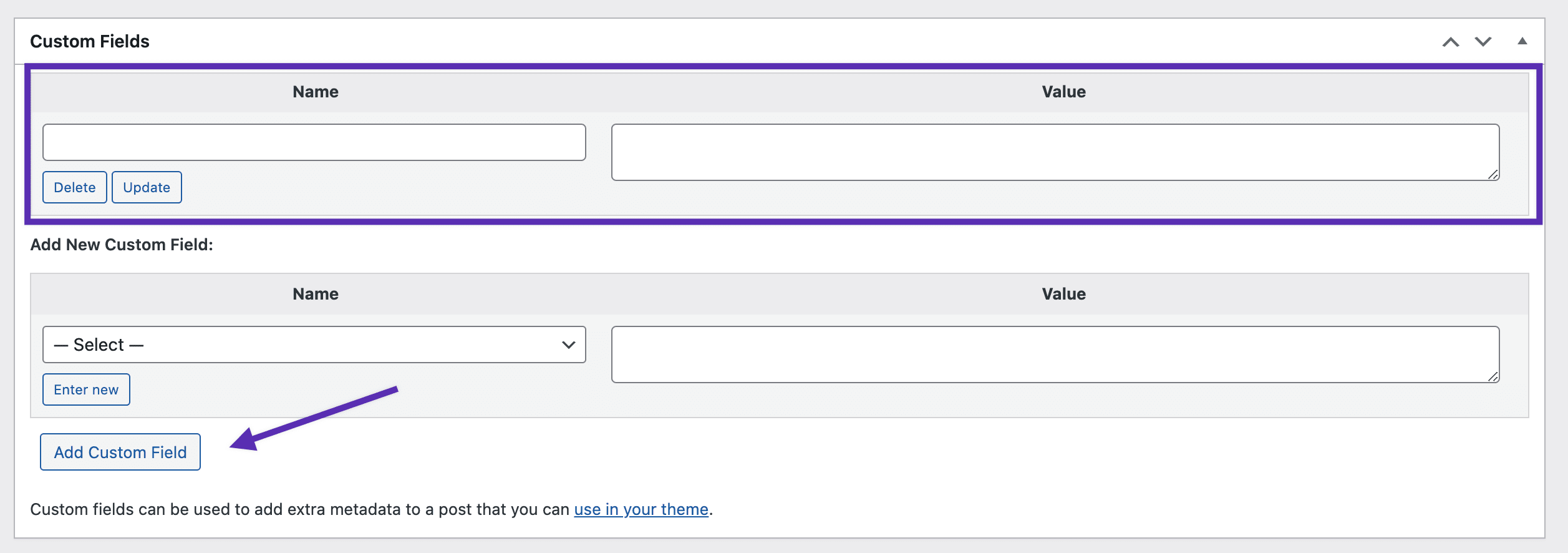
Task: Delete the highlighted existing custom field
Action: (74, 187)
